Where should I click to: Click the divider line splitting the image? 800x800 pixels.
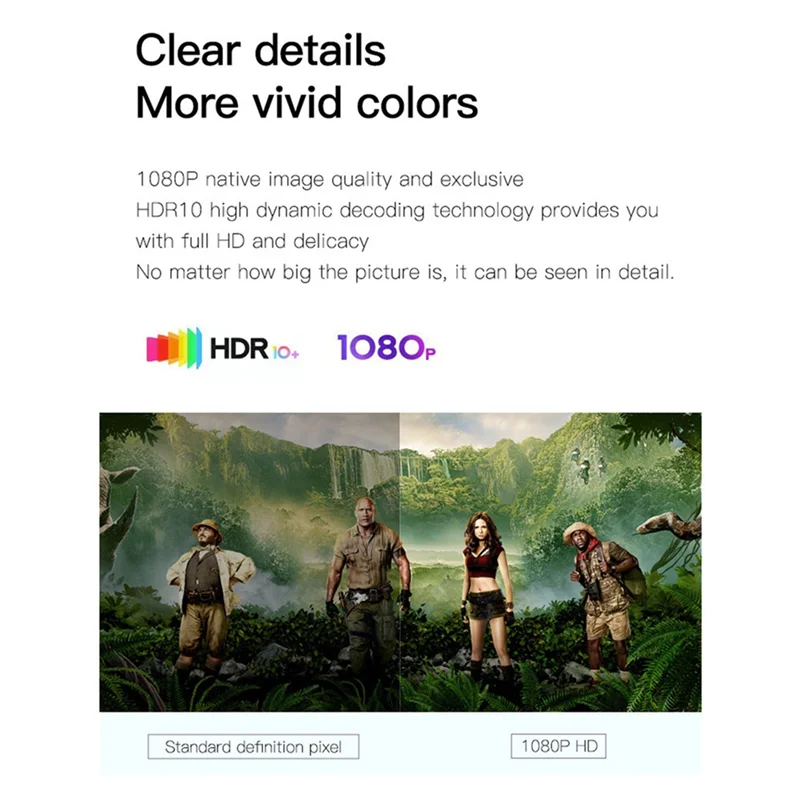pos(399,562)
